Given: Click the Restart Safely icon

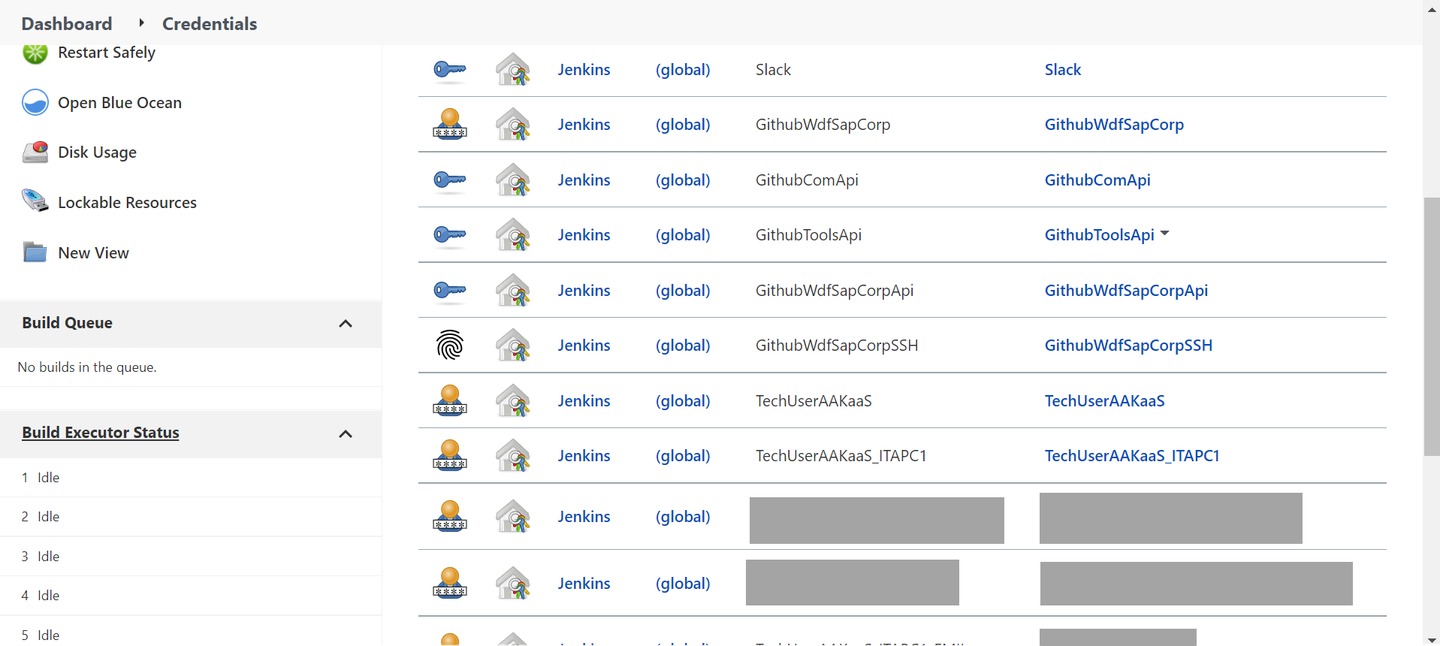Looking at the screenshot, I should pos(35,53).
